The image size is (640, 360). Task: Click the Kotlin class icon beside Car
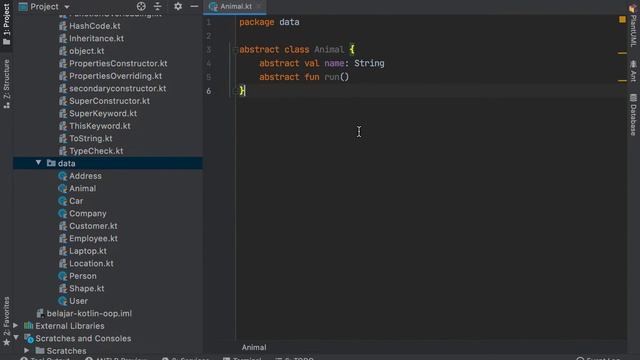point(62,201)
